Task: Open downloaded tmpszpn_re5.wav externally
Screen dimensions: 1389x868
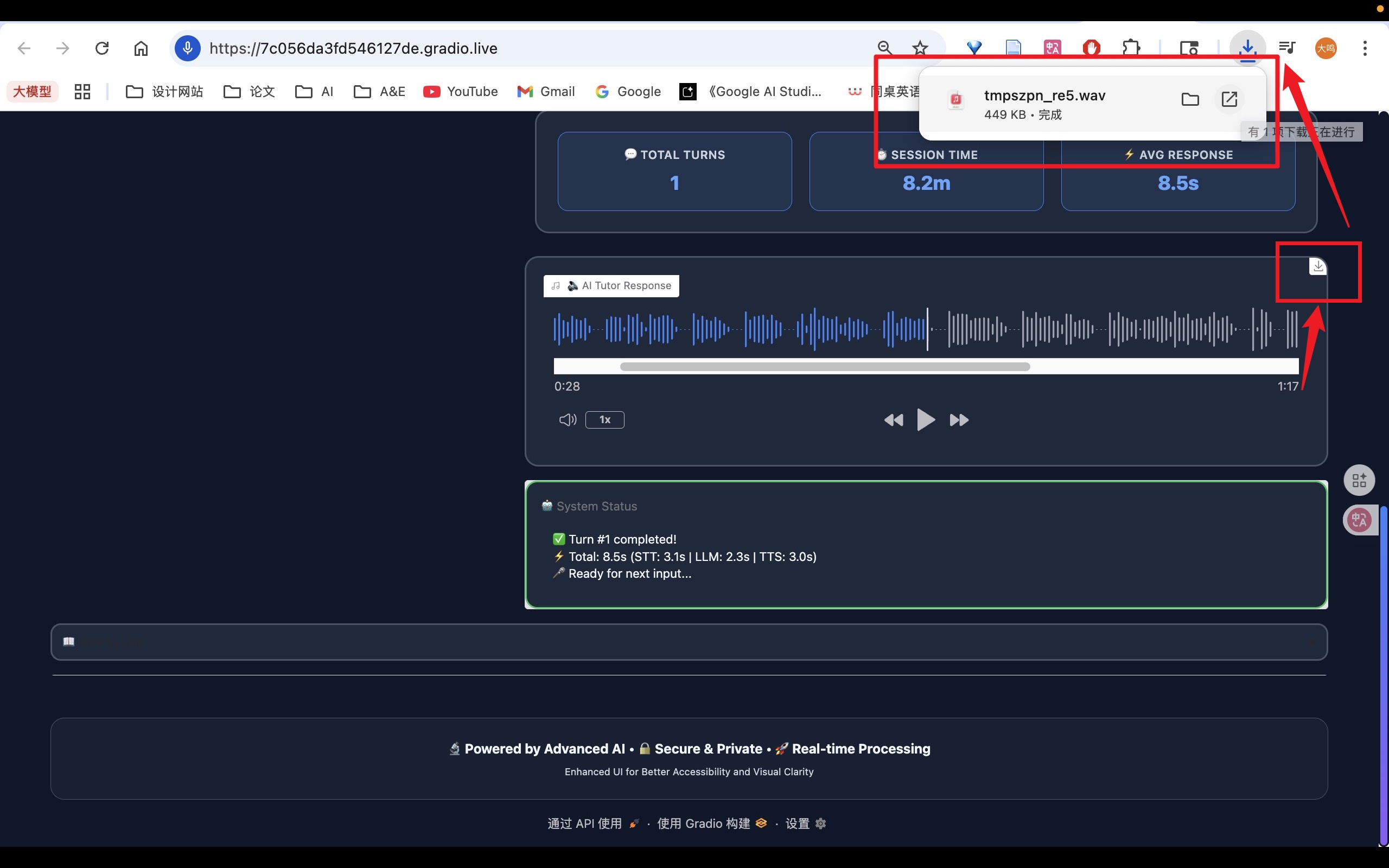Action: [x=1229, y=99]
